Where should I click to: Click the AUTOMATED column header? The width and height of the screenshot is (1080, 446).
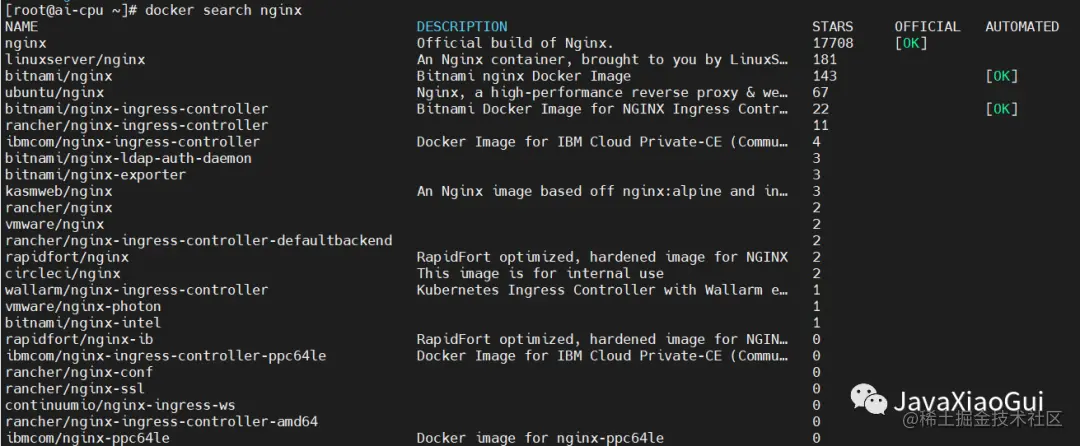point(1021,27)
